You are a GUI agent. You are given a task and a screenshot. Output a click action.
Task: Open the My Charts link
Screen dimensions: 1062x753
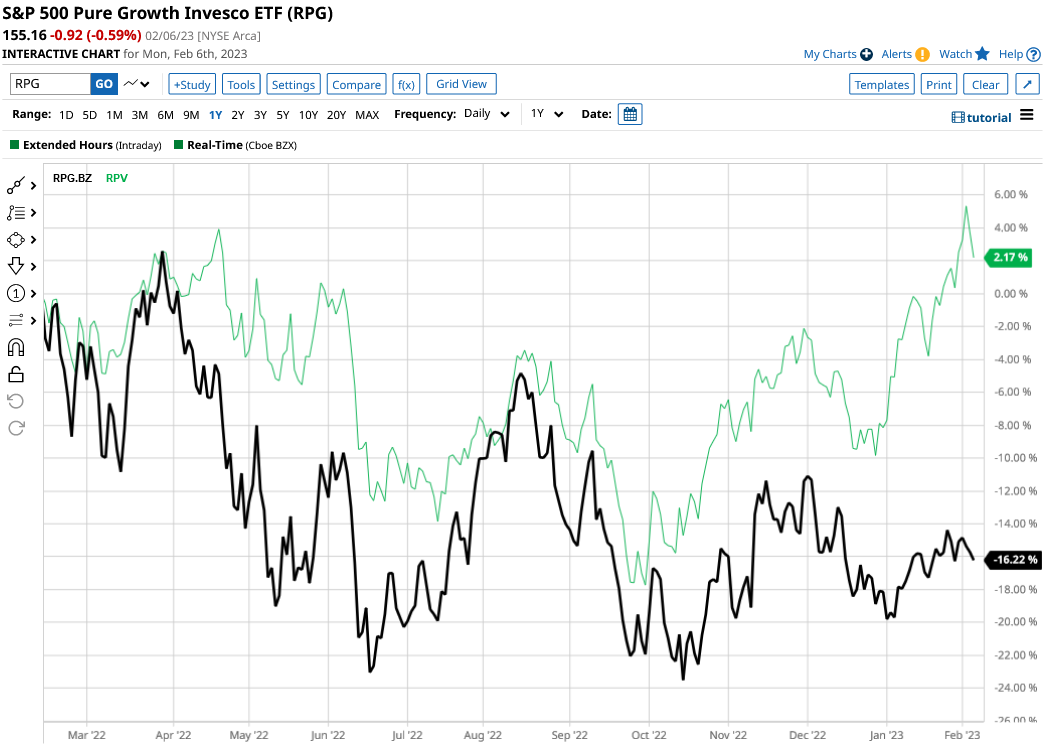(830, 54)
